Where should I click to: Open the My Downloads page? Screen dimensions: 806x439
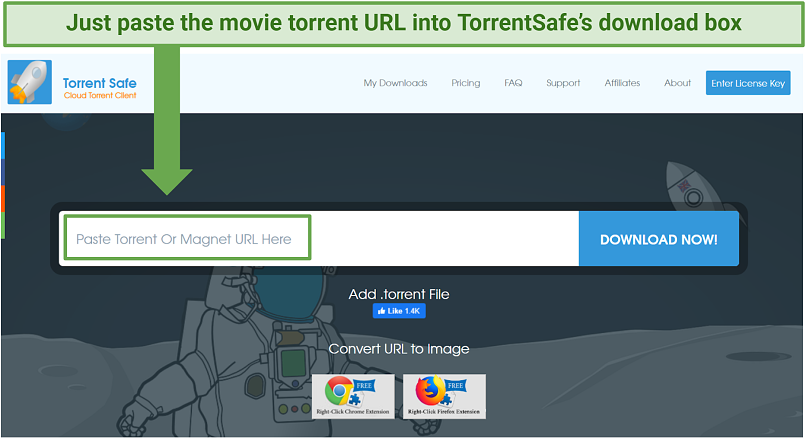(x=395, y=83)
